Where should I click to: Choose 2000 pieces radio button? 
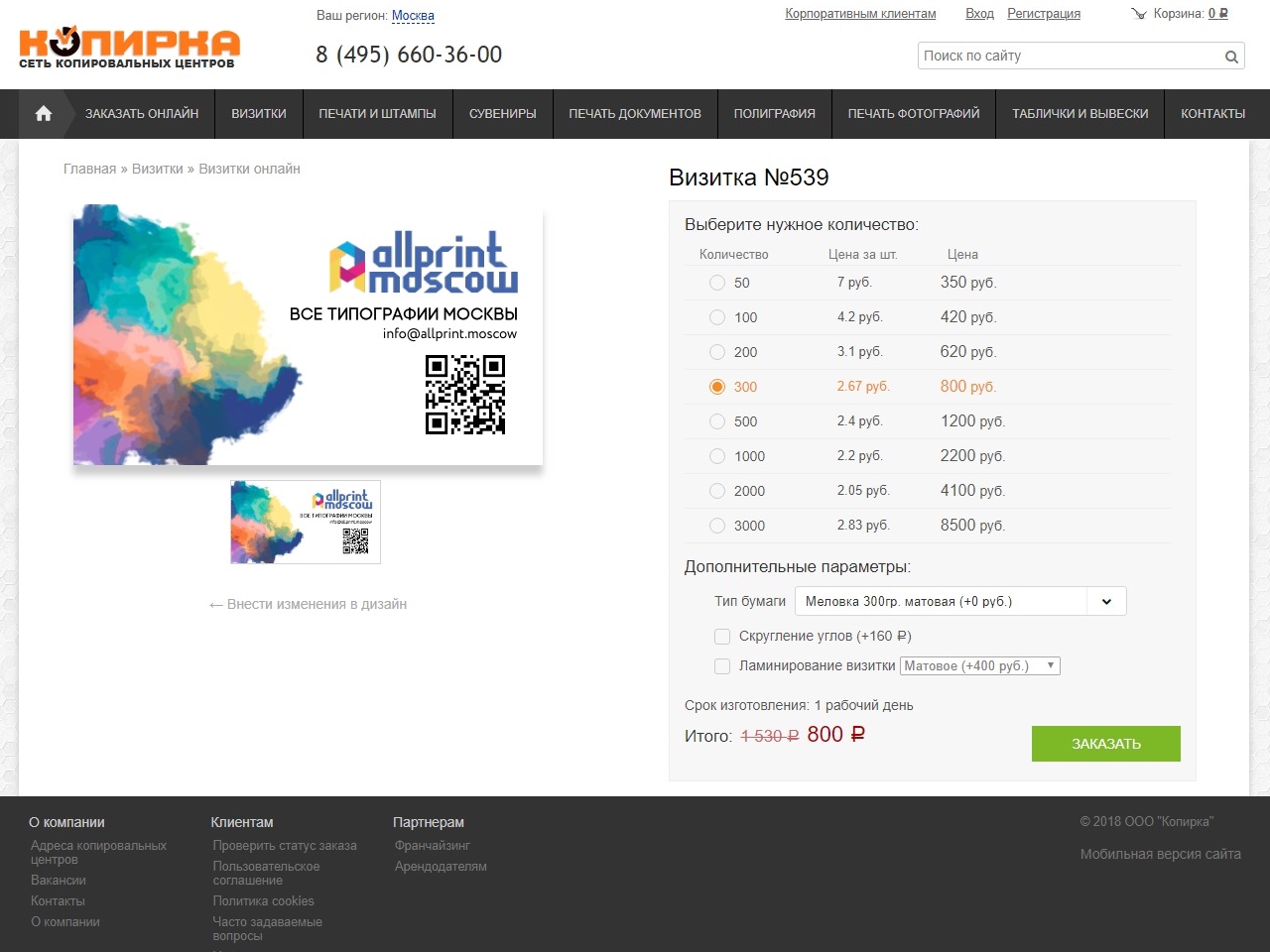717,491
